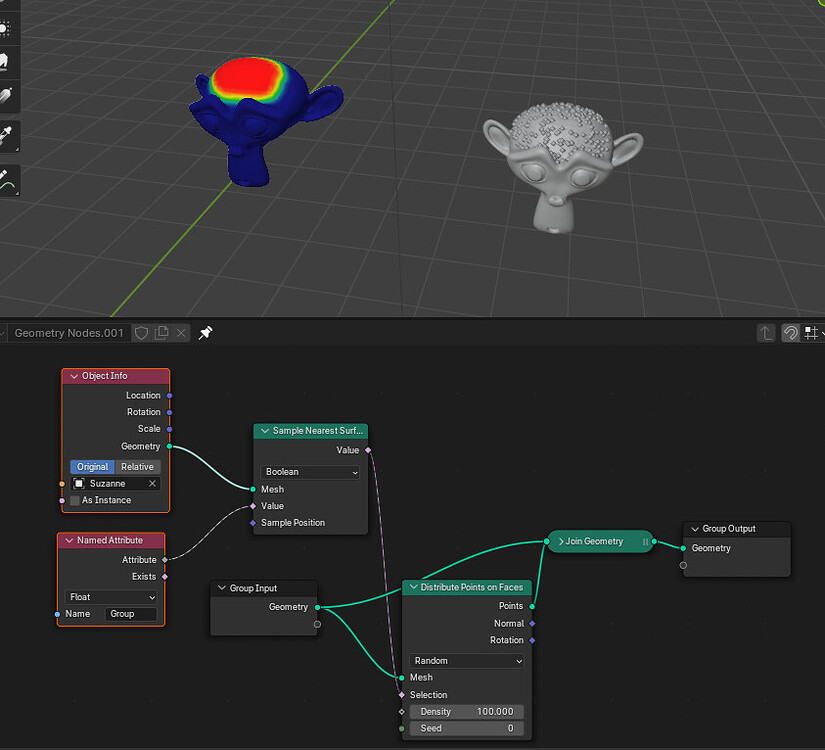
Task: Collapse the Sample Nearest Surface node
Action: [265, 431]
